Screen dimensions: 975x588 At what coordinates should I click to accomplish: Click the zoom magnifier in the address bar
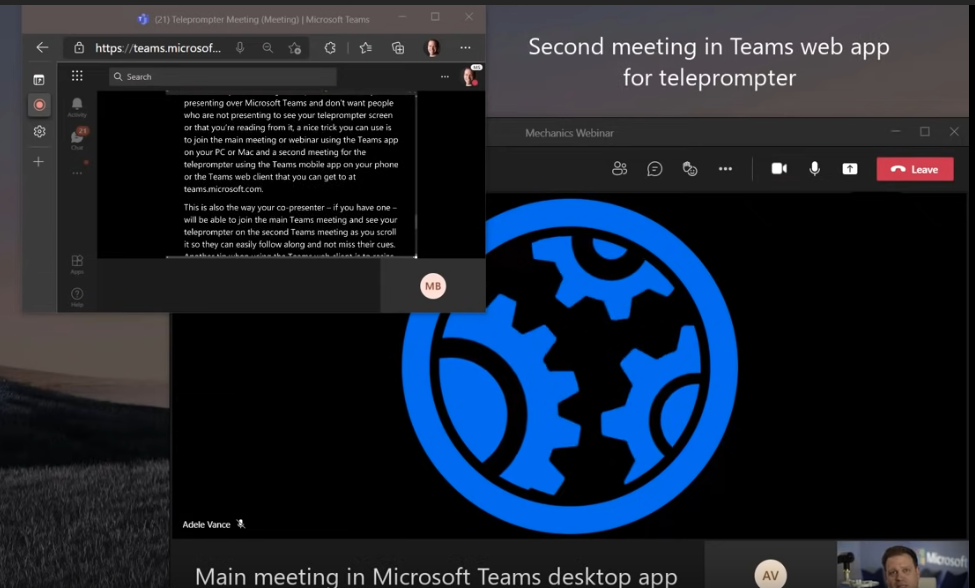pyautogui.click(x=267, y=48)
